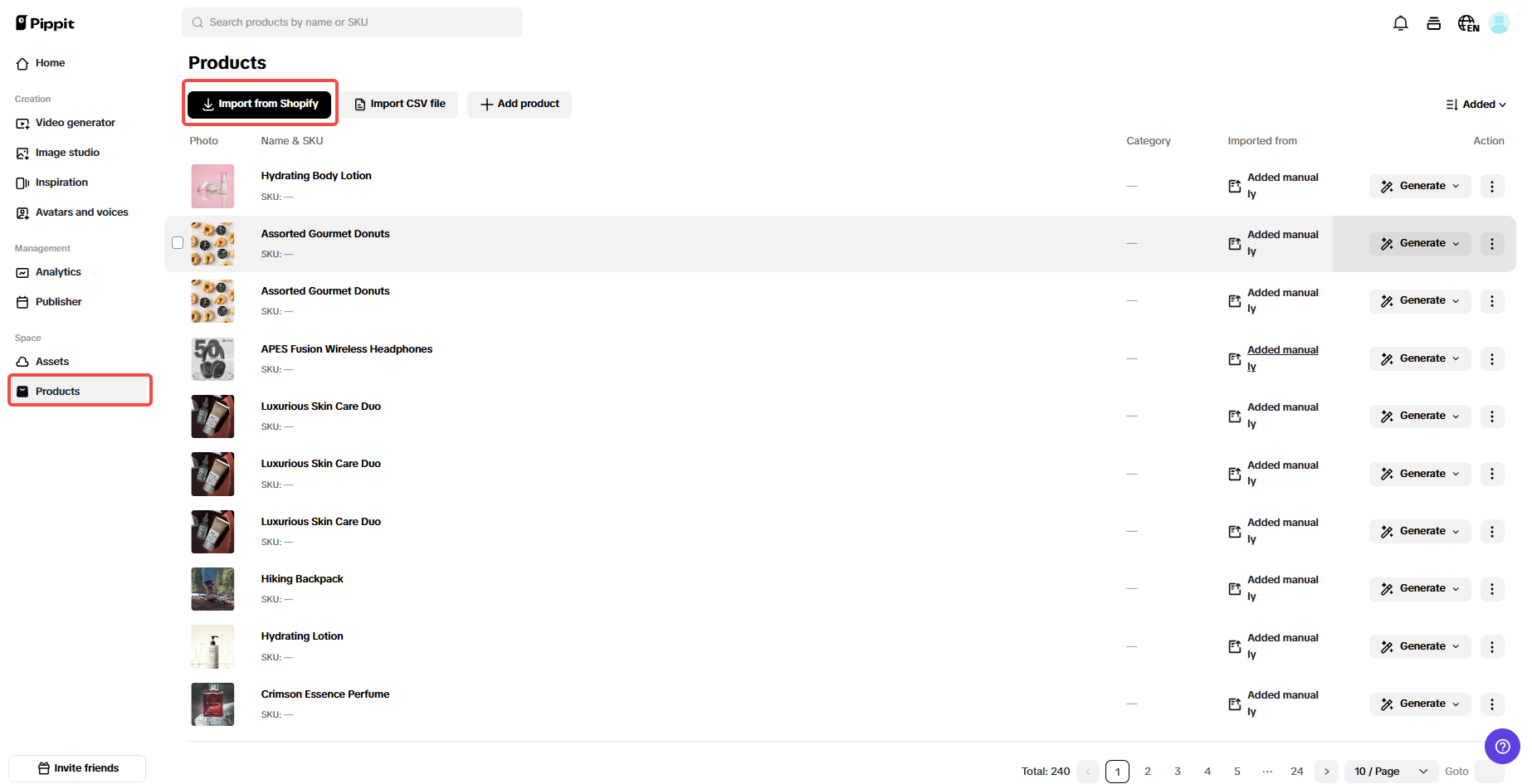1532x784 pixels.
Task: Open the notifications bell
Action: coord(1400,22)
